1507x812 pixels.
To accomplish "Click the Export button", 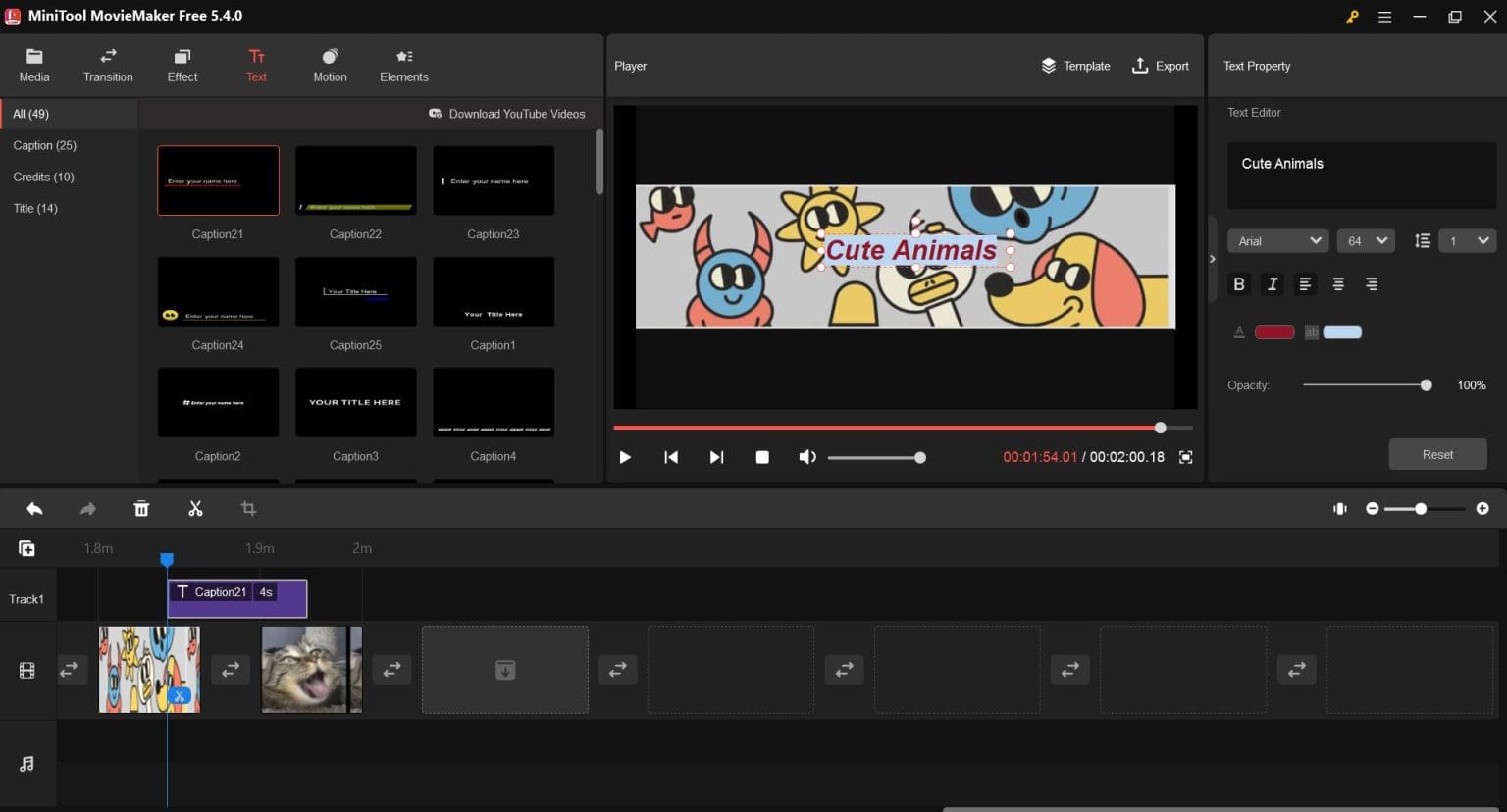I will click(1161, 66).
